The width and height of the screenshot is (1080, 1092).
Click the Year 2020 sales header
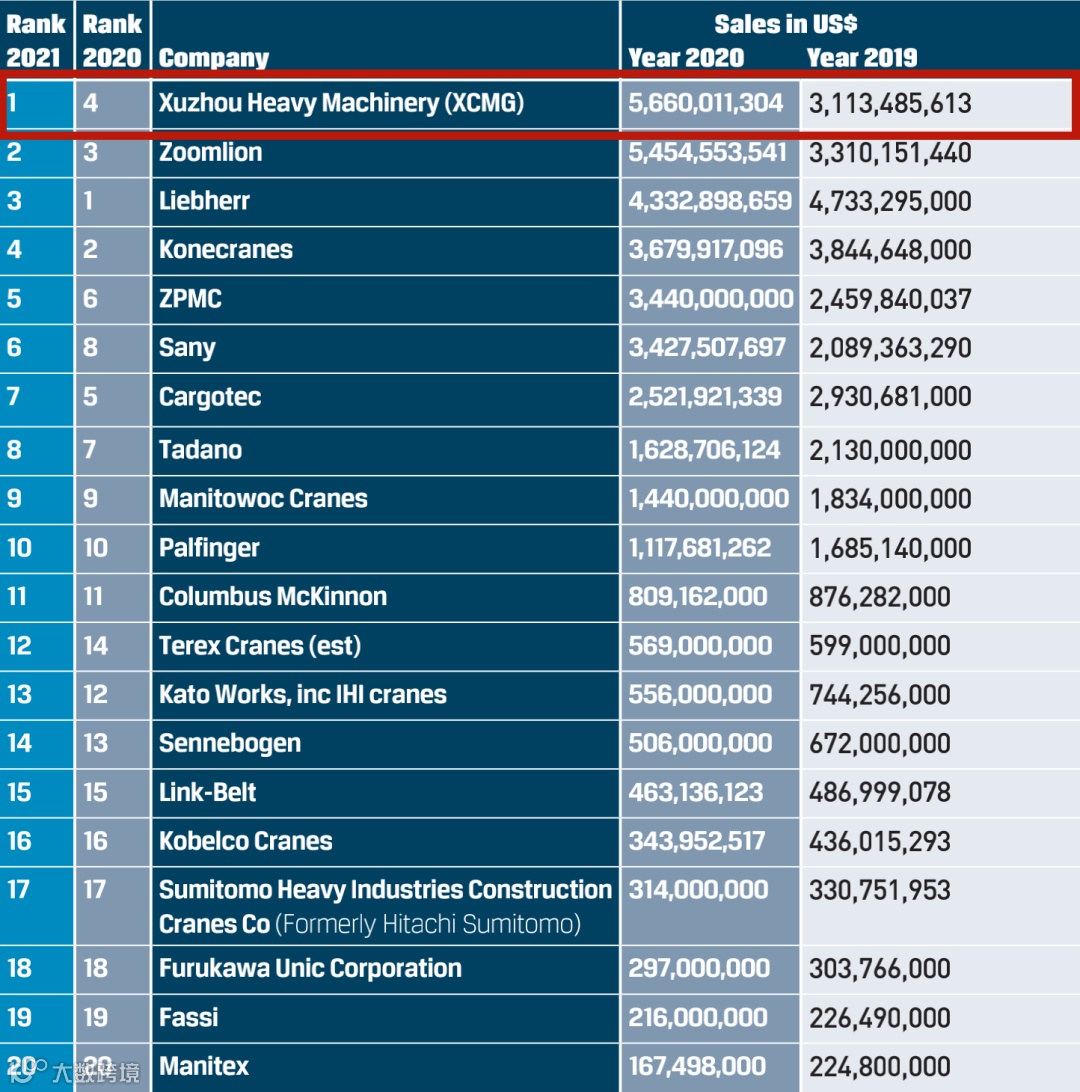(x=686, y=58)
